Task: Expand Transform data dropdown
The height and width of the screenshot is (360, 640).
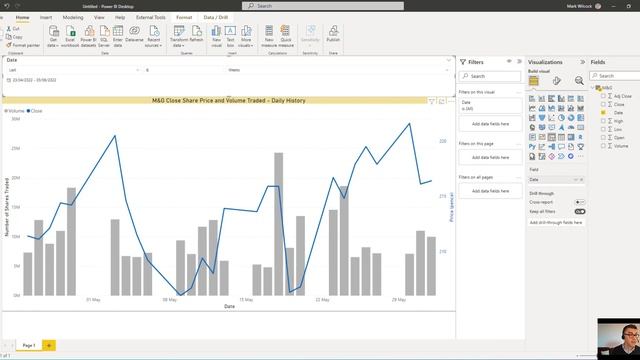Action: point(178,36)
